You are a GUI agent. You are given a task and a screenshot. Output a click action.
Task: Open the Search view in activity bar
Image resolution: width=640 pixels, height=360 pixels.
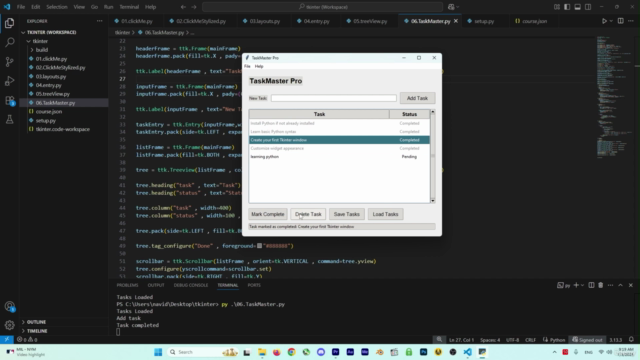9,42
